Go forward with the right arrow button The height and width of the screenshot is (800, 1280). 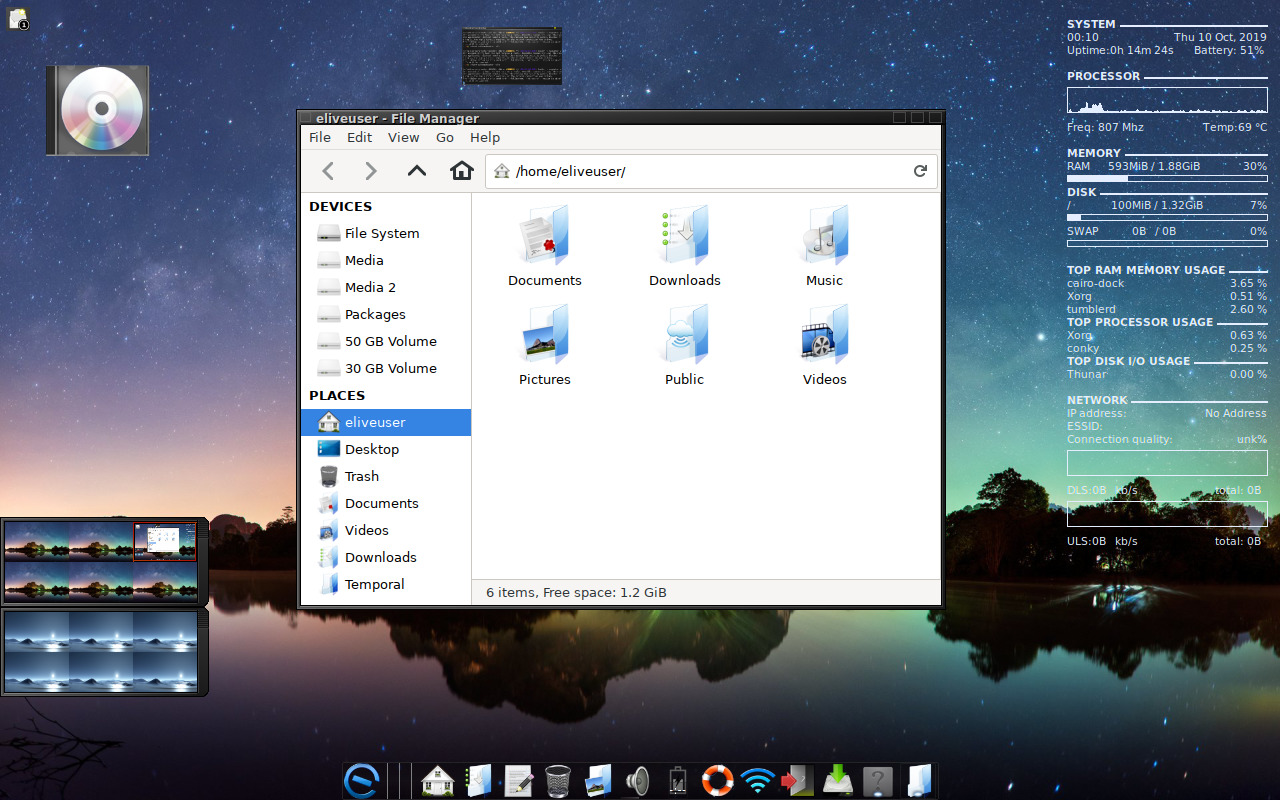[x=371, y=171]
